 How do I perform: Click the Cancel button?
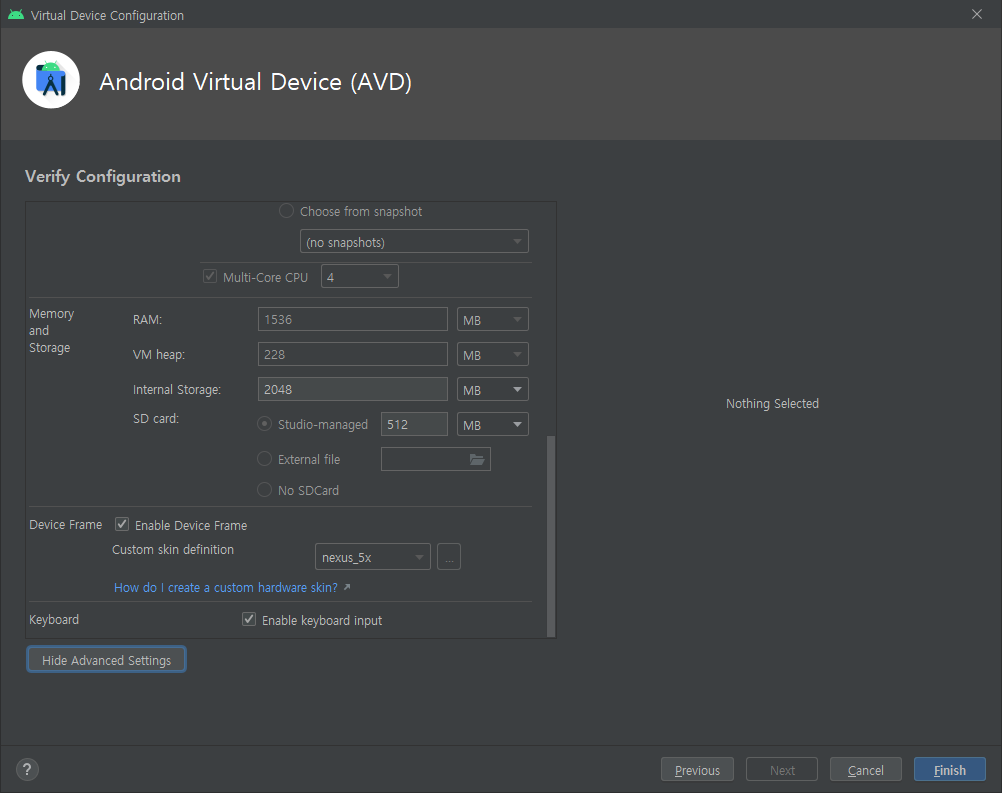tap(866, 769)
